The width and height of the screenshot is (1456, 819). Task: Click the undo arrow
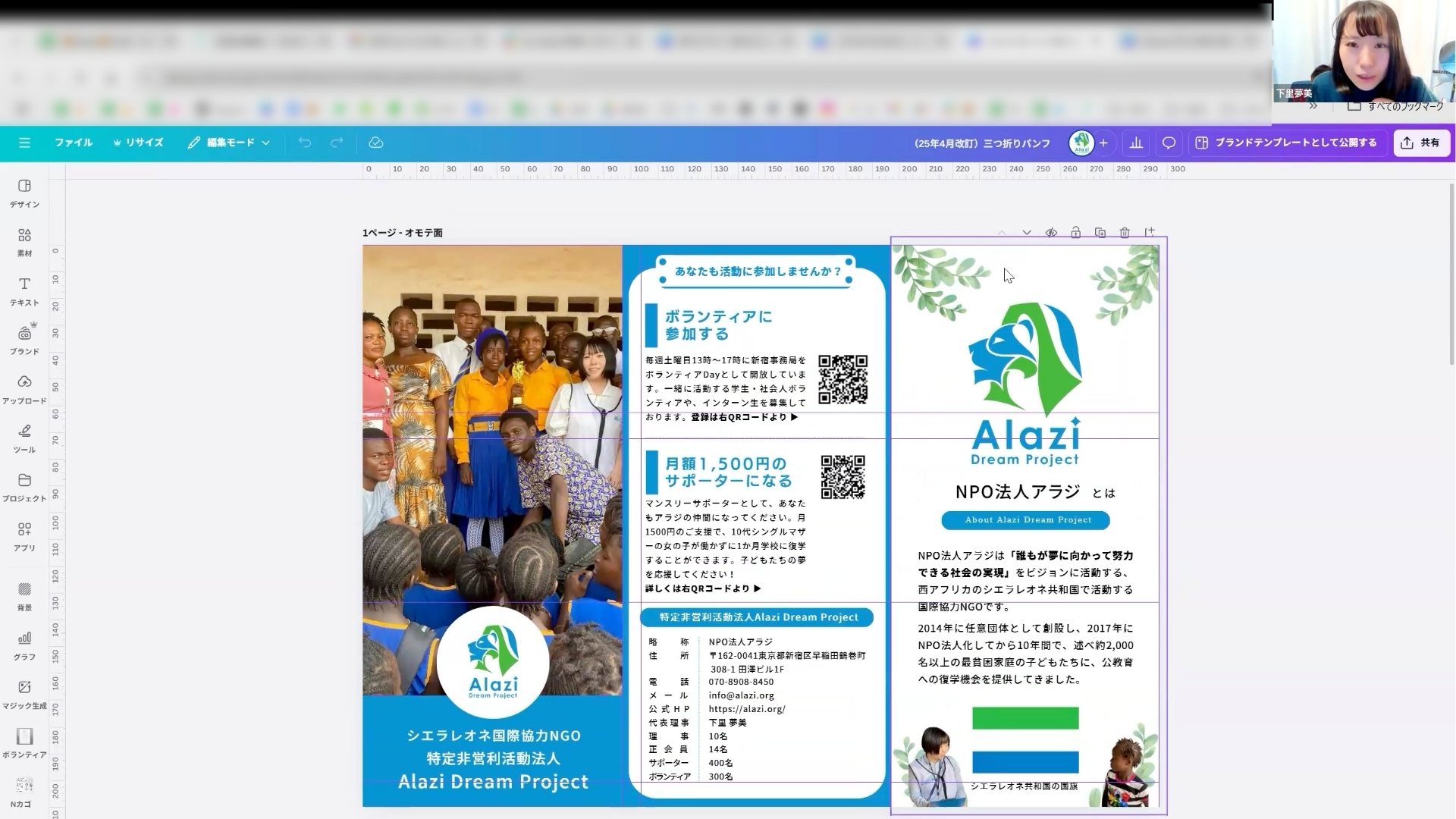coord(305,143)
